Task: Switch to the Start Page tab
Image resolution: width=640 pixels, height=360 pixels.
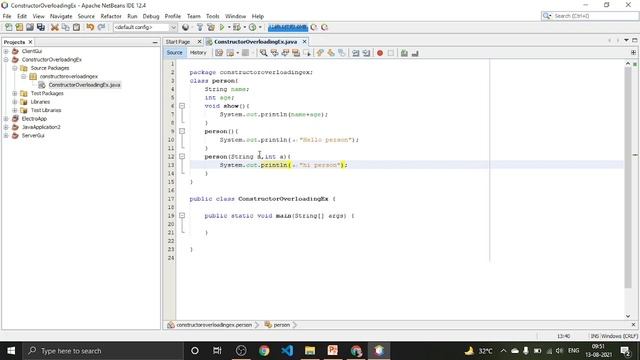Action: point(178,42)
